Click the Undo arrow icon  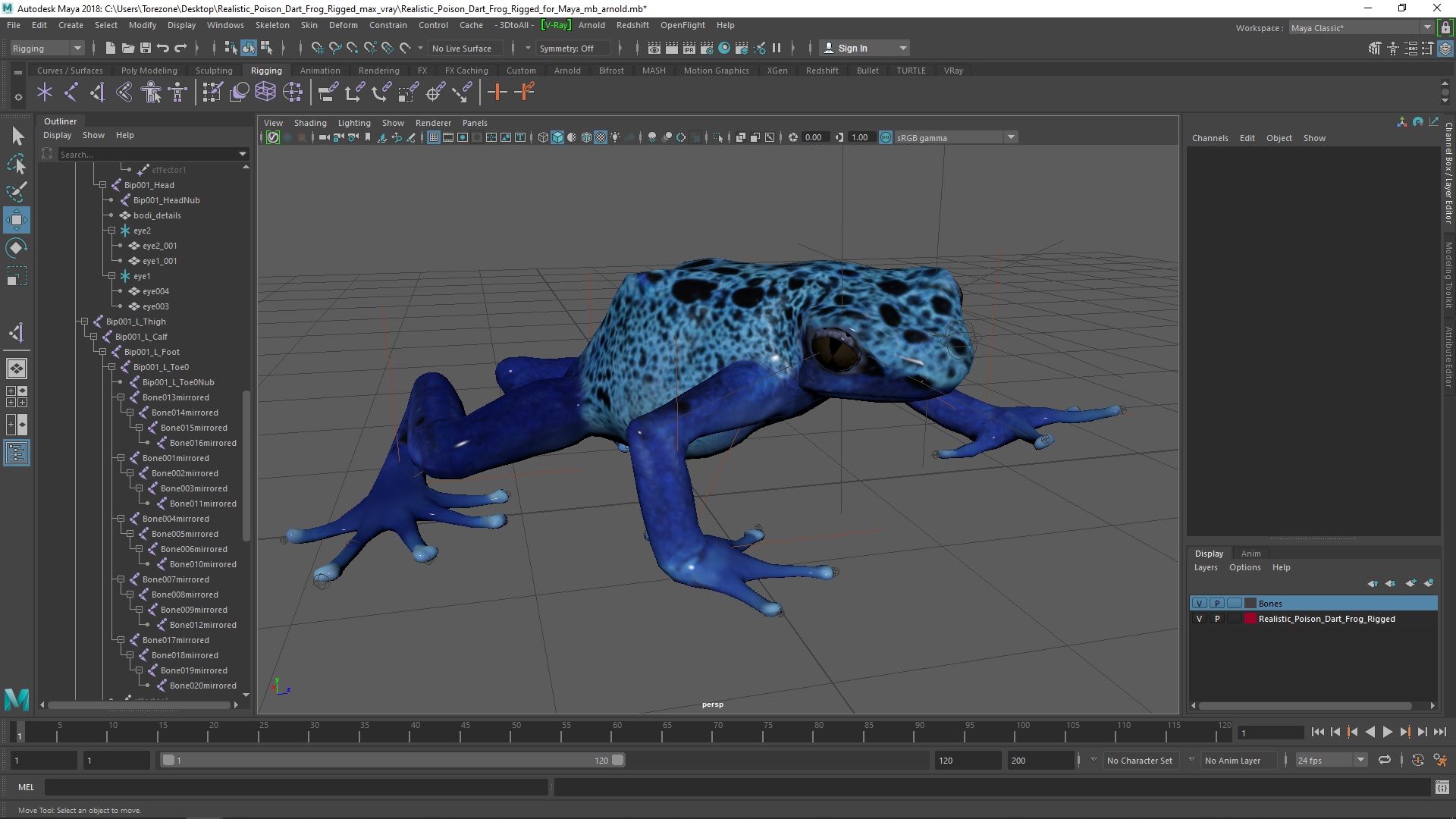point(163,48)
